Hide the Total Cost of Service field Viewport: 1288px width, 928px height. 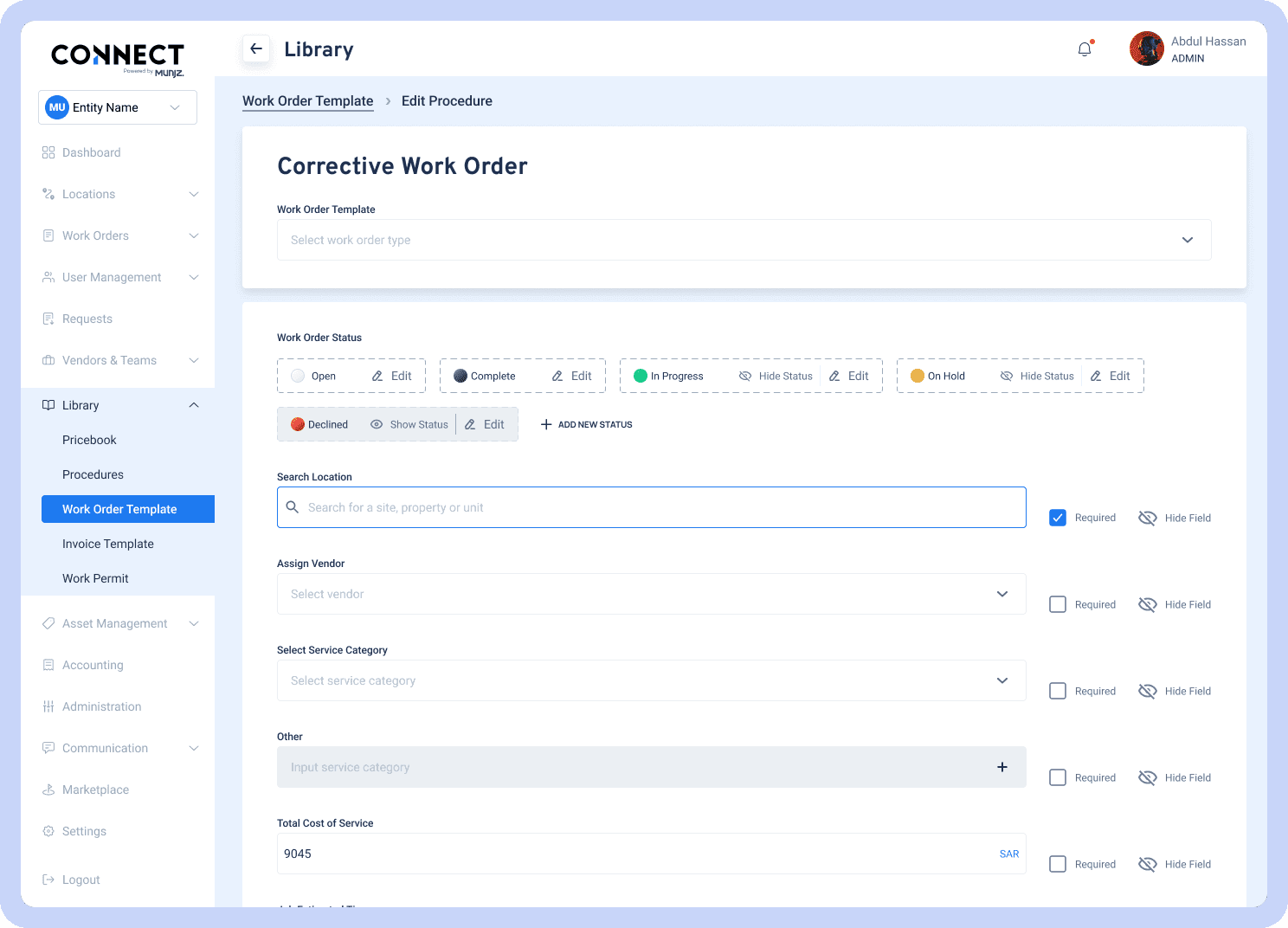click(x=1148, y=864)
